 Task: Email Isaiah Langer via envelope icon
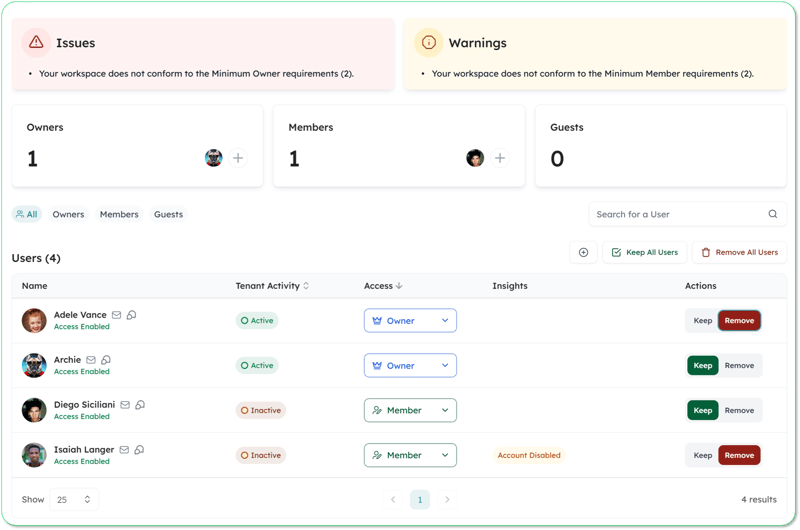tap(124, 449)
